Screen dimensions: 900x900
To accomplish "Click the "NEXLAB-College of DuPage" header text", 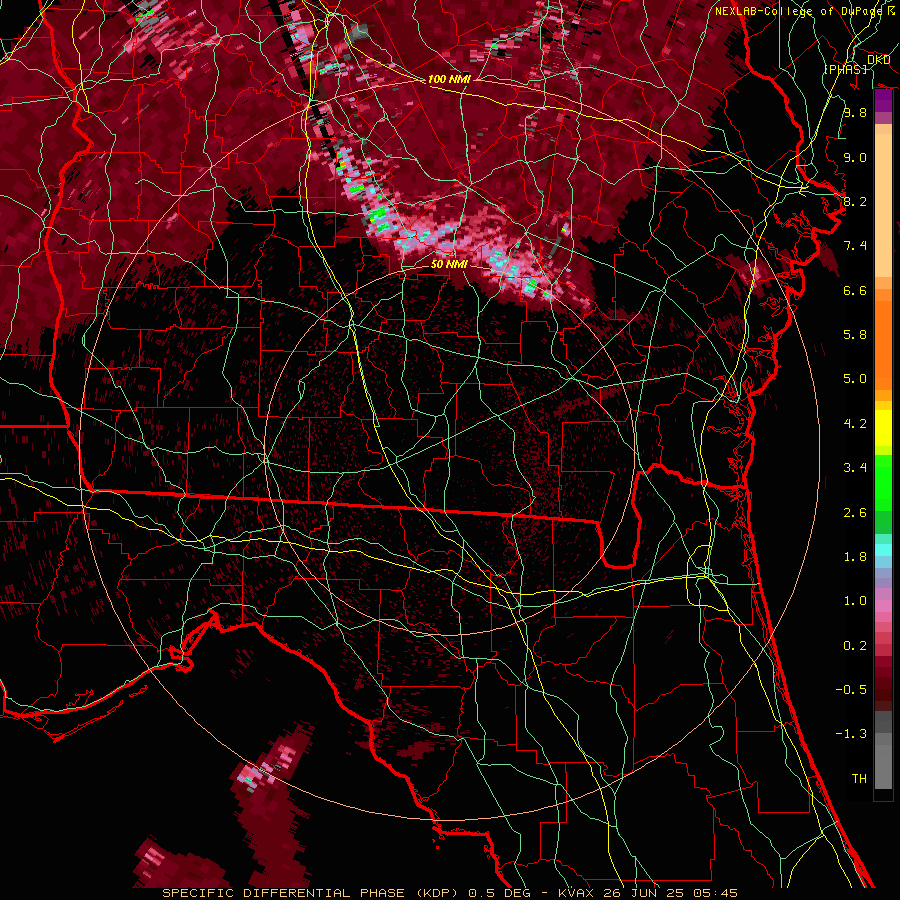I will point(800,11).
